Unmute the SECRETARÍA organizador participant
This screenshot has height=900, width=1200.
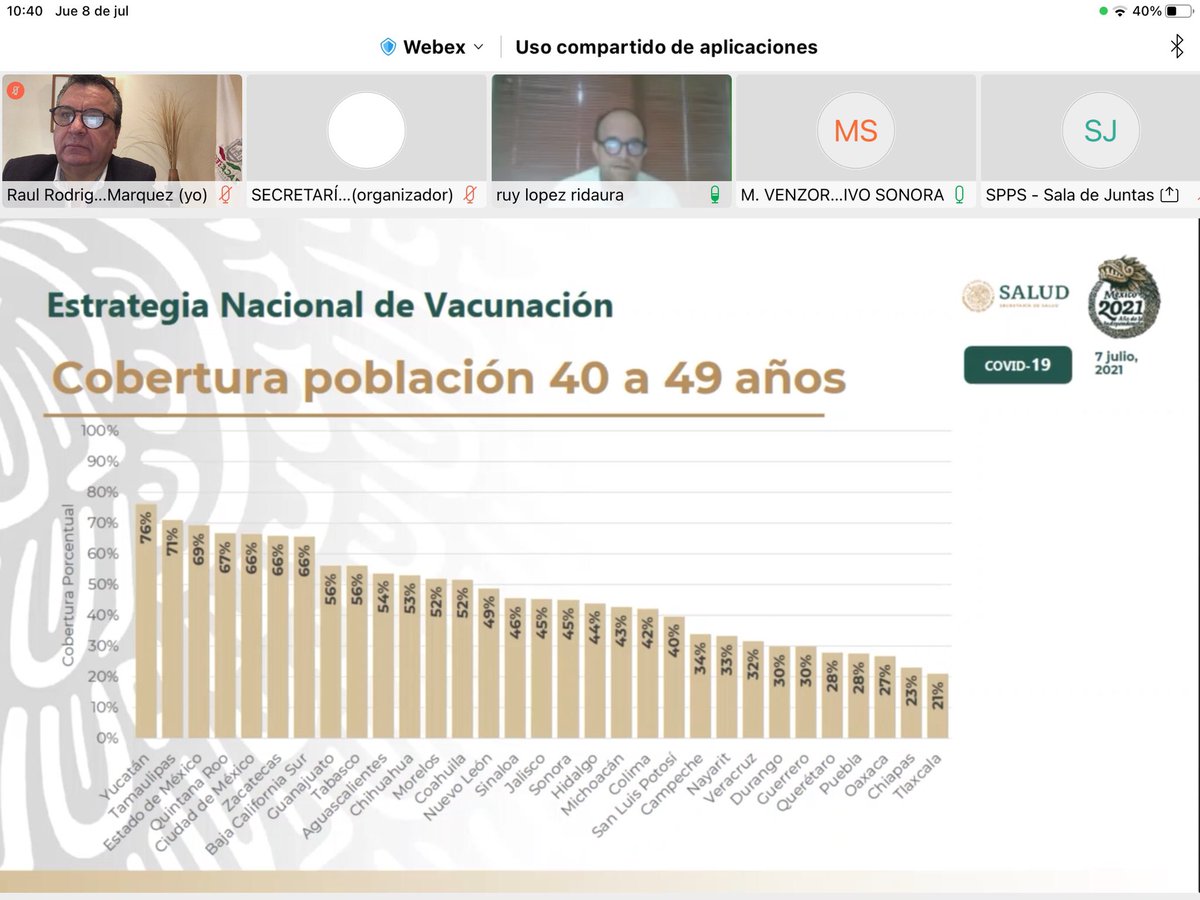468,194
